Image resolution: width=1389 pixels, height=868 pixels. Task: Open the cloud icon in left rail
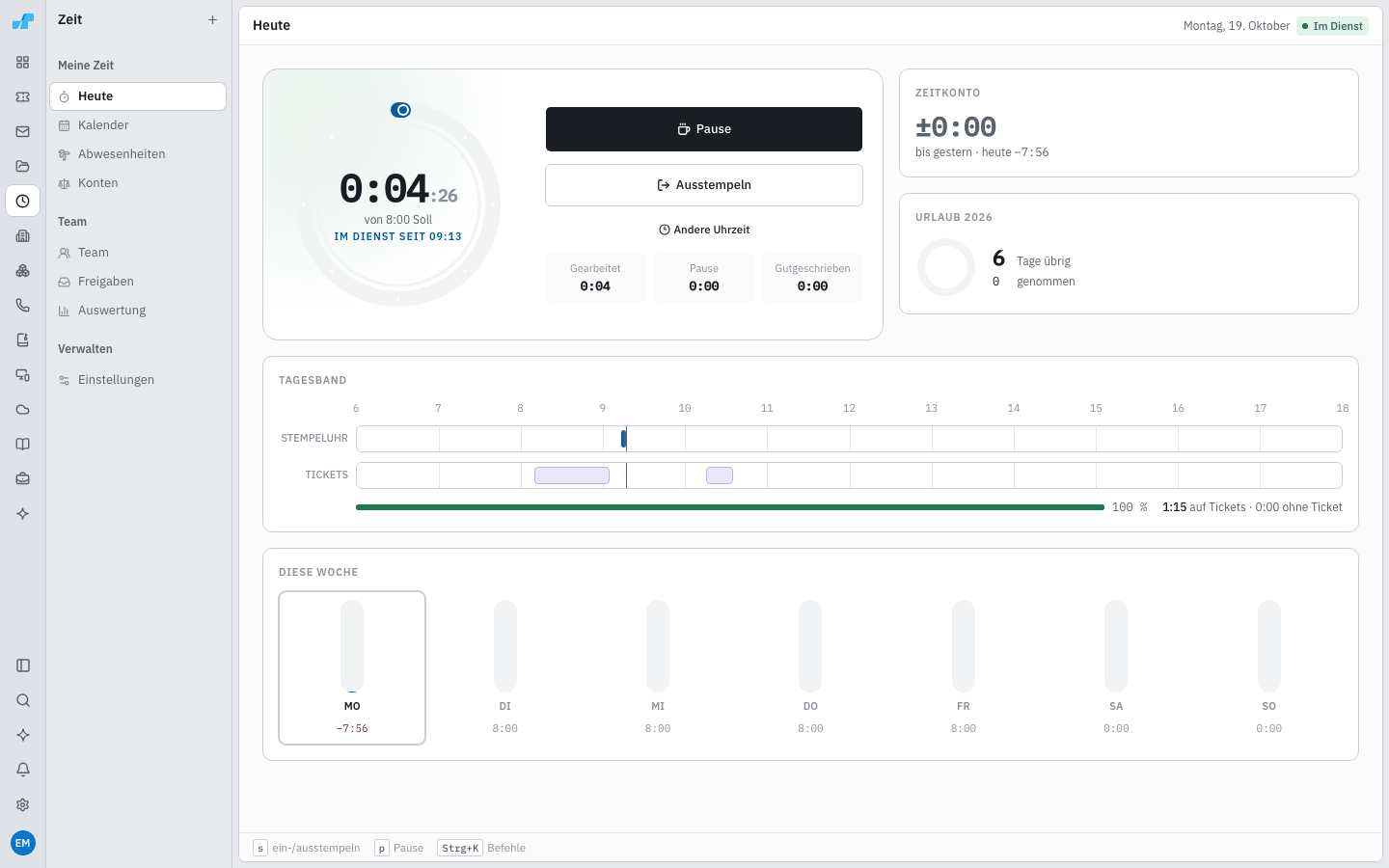(23, 409)
